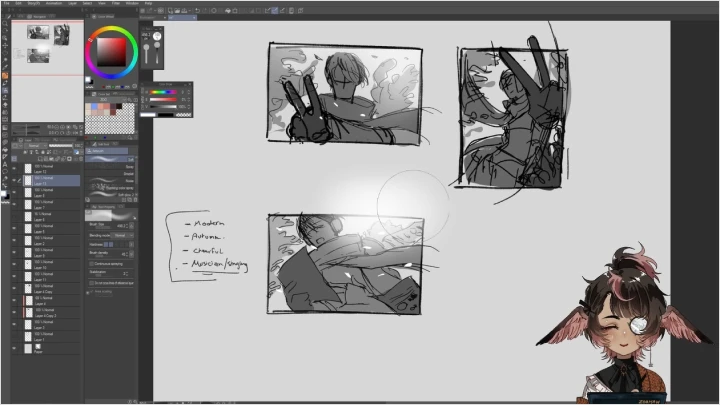Toggle the Continuous spraying checkbox

(91, 263)
